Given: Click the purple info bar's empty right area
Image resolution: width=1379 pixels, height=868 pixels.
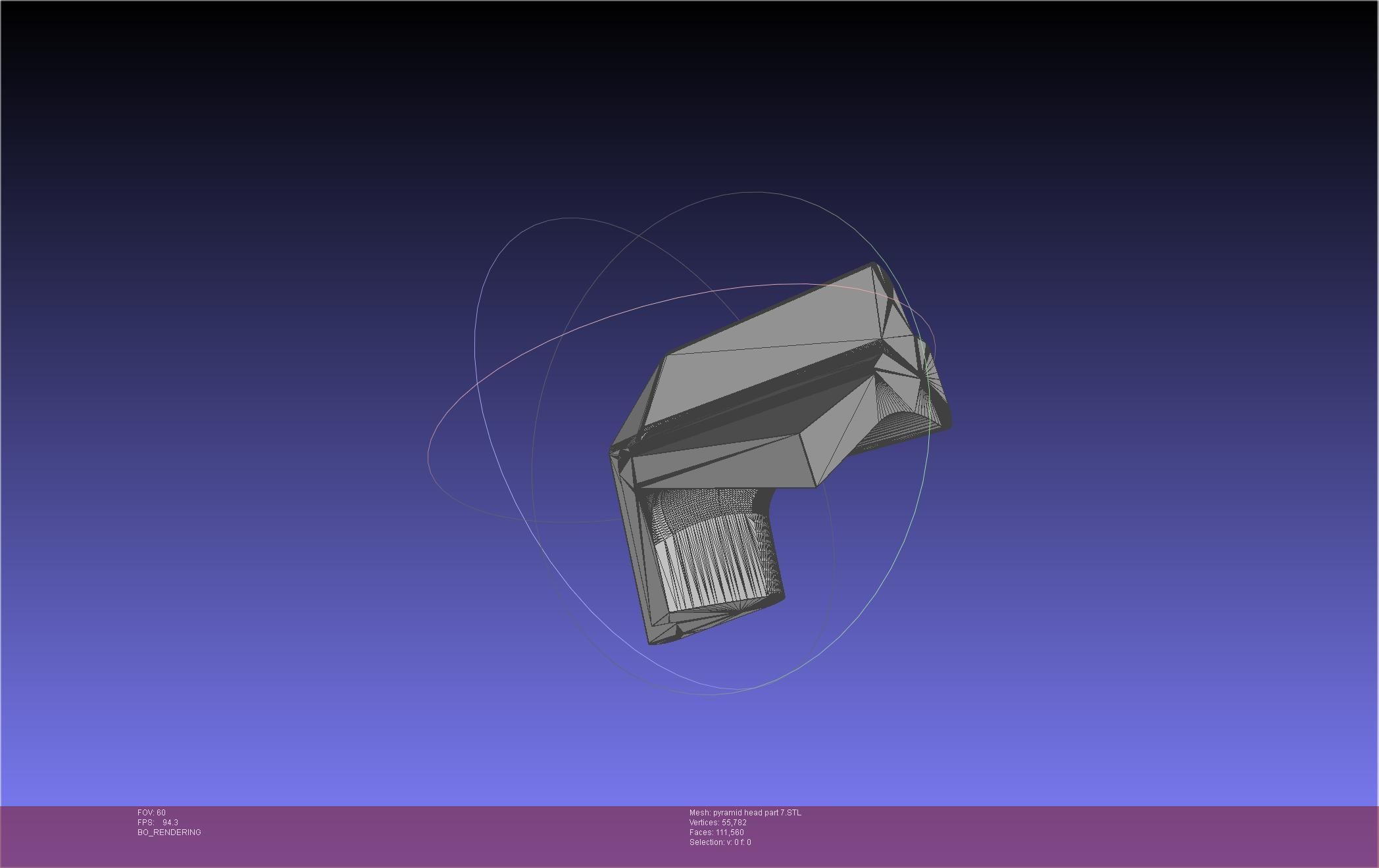Looking at the screenshot, I should click(1118, 835).
